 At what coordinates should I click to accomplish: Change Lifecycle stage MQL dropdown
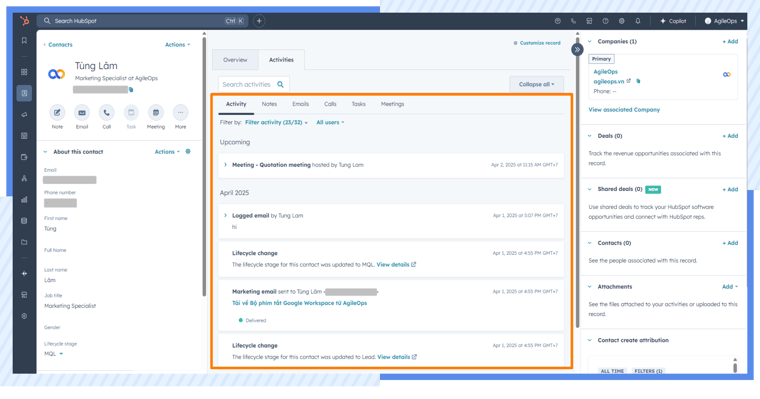coord(53,354)
